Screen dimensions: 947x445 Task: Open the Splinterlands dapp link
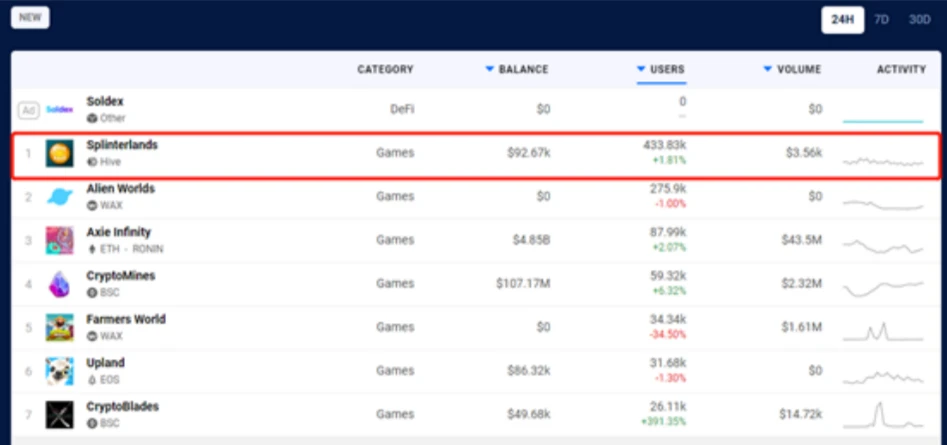pyautogui.click(x=122, y=145)
